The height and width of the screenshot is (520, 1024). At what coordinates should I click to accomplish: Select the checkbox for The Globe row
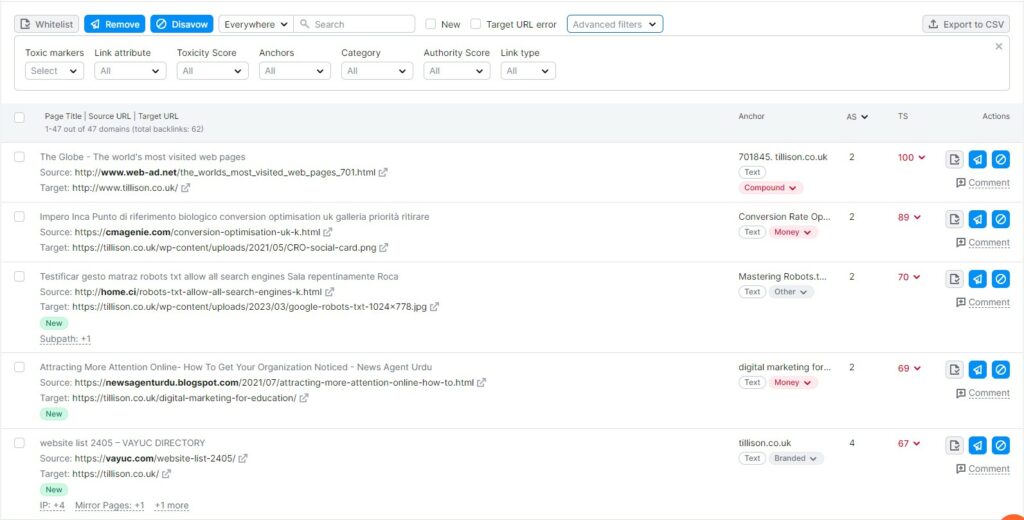pos(19,157)
